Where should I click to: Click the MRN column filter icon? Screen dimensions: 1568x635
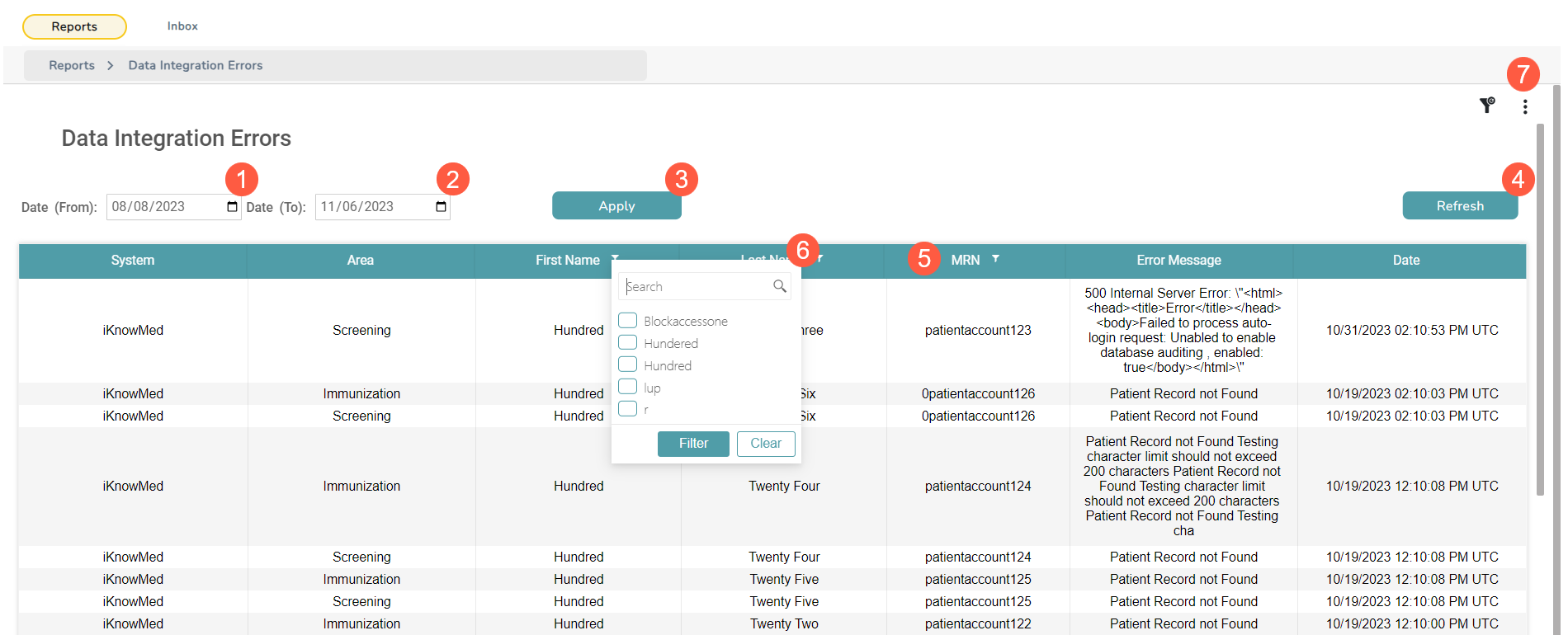995,259
